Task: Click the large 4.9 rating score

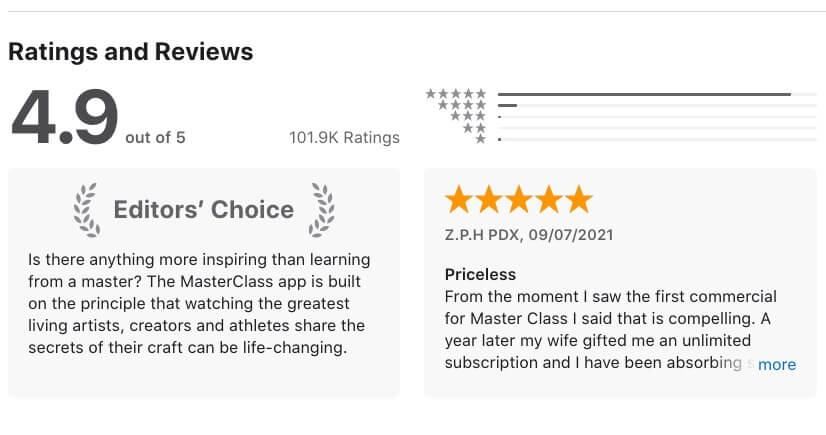Action: coord(64,117)
